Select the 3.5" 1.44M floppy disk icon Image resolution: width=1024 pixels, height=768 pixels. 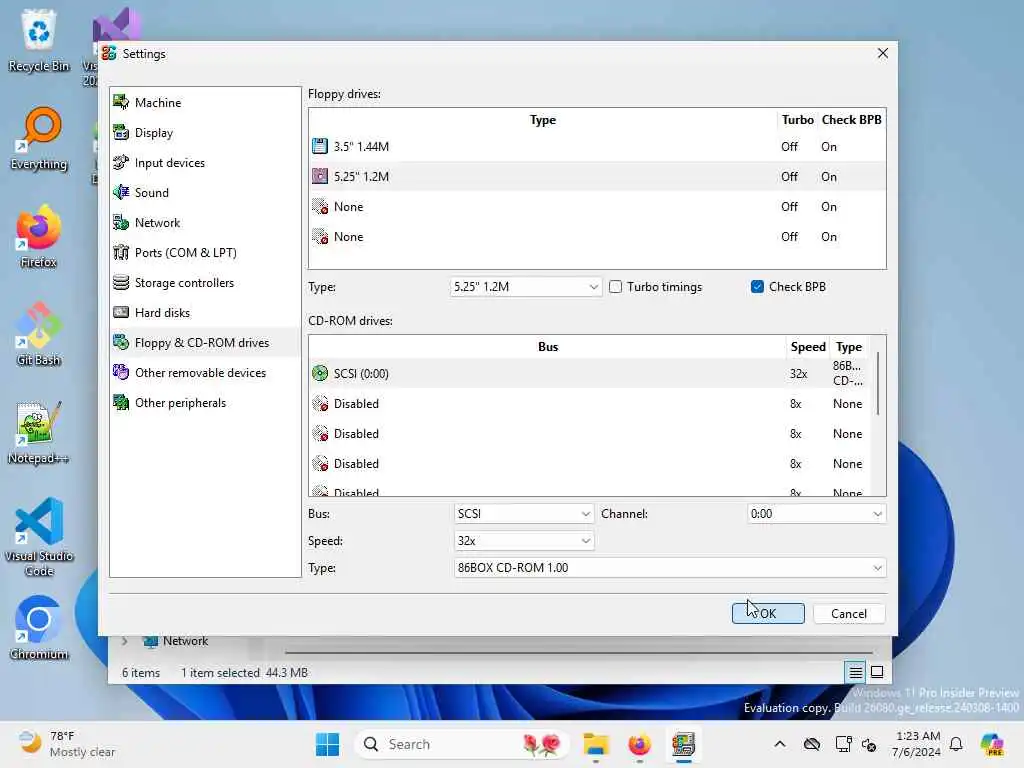tap(320, 146)
